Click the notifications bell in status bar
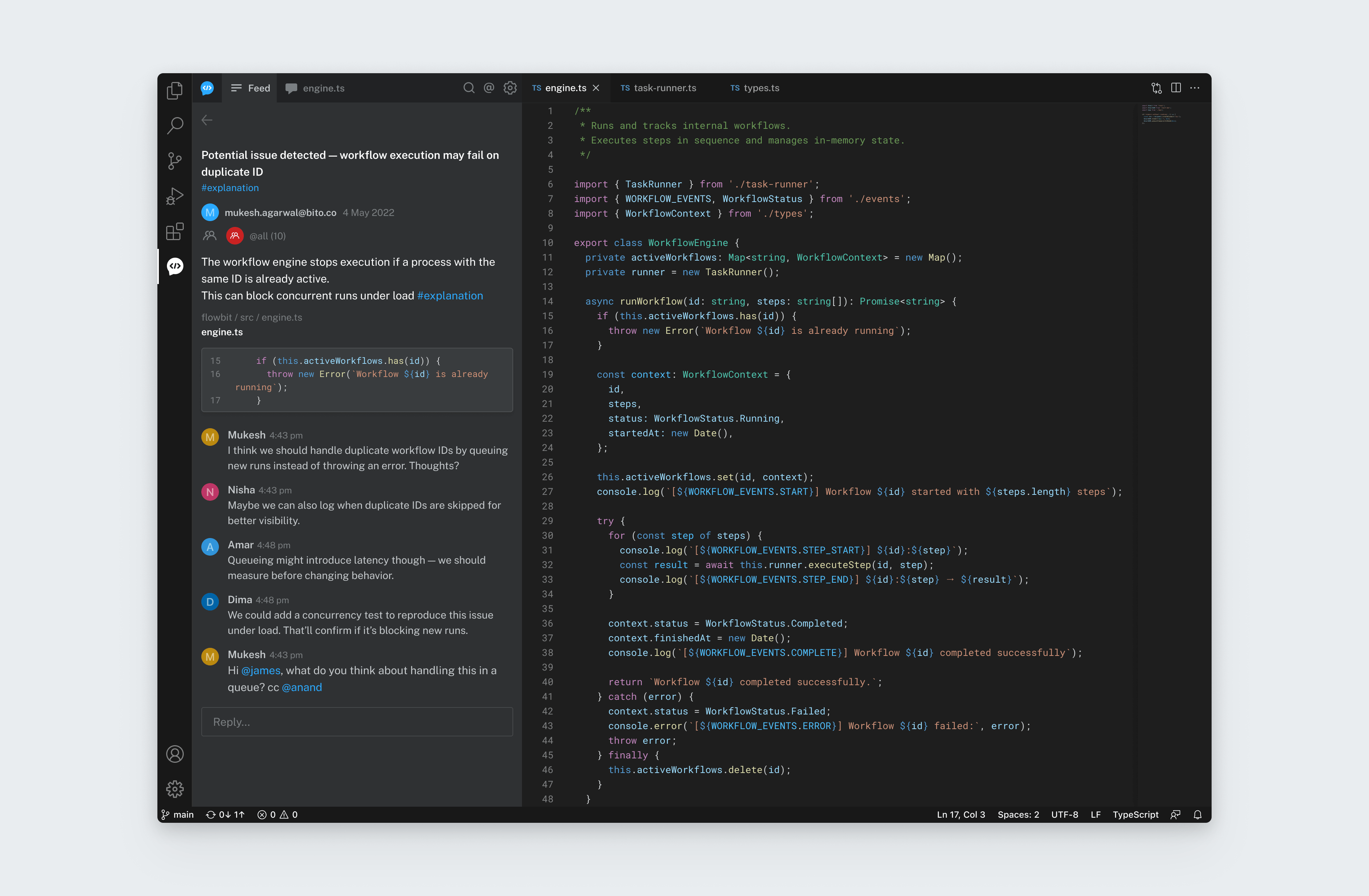1369x896 pixels. (x=1198, y=814)
